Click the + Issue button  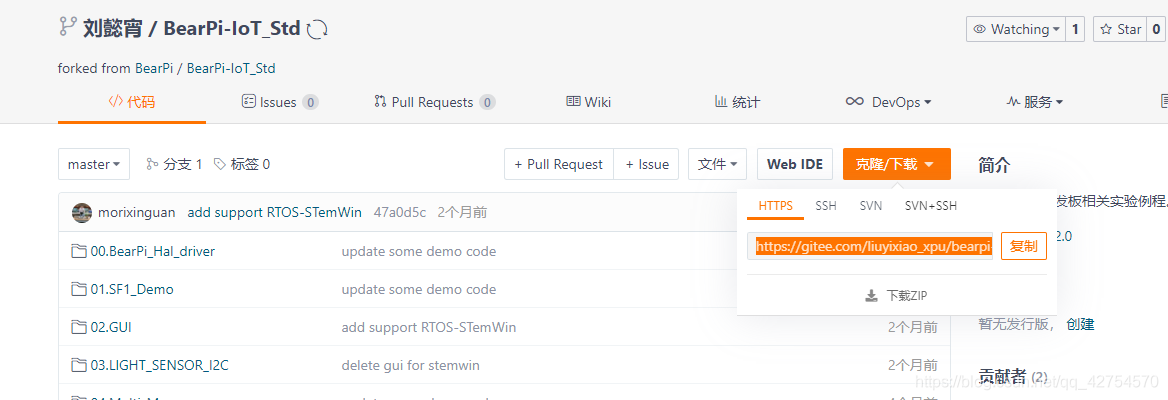(x=647, y=164)
